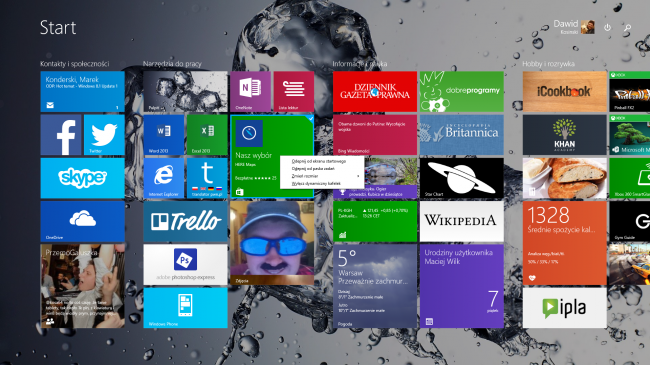Open the iCookbook tile

coord(564,91)
